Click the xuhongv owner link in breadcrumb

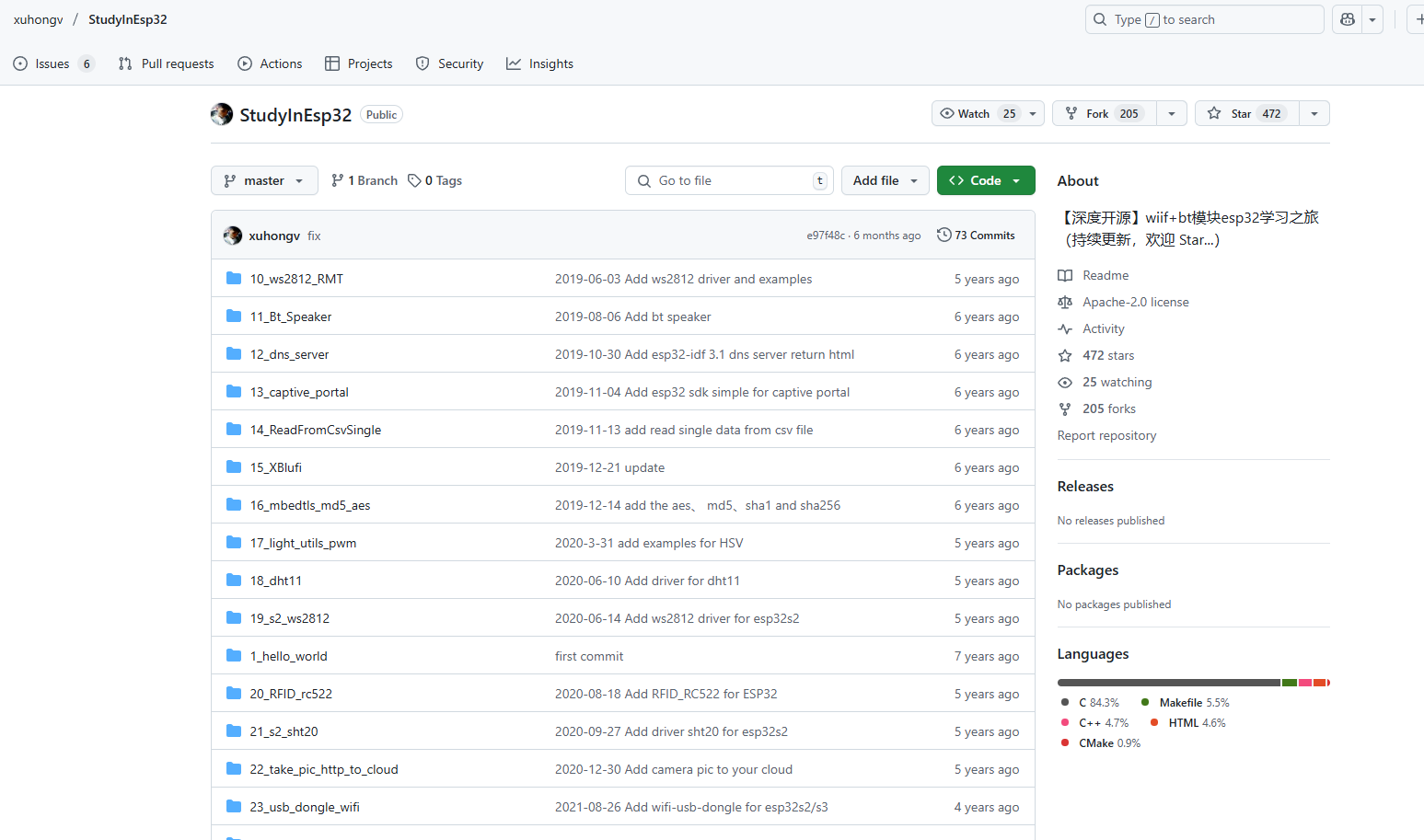[39, 19]
